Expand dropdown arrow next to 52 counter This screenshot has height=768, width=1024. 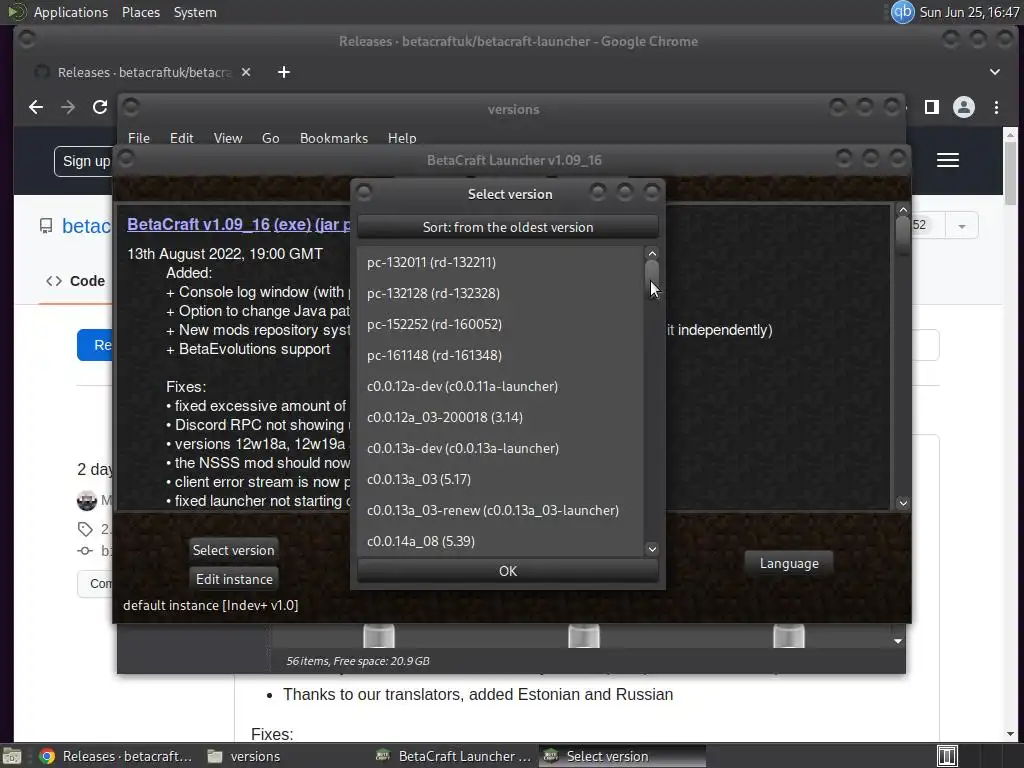(961, 226)
